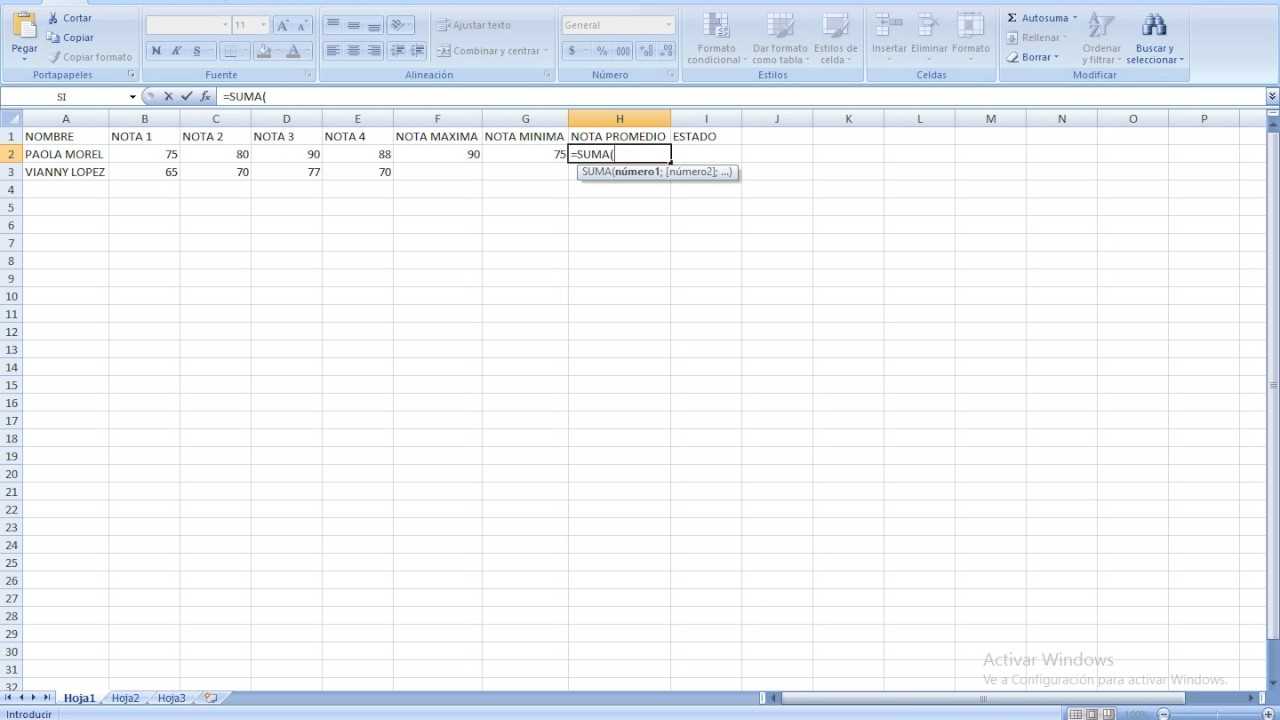Image resolution: width=1280 pixels, height=720 pixels.
Task: Decrease the indent
Action: point(397,51)
